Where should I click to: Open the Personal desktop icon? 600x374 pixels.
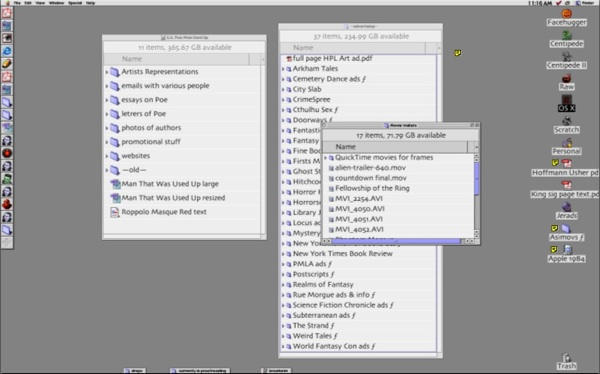point(566,143)
